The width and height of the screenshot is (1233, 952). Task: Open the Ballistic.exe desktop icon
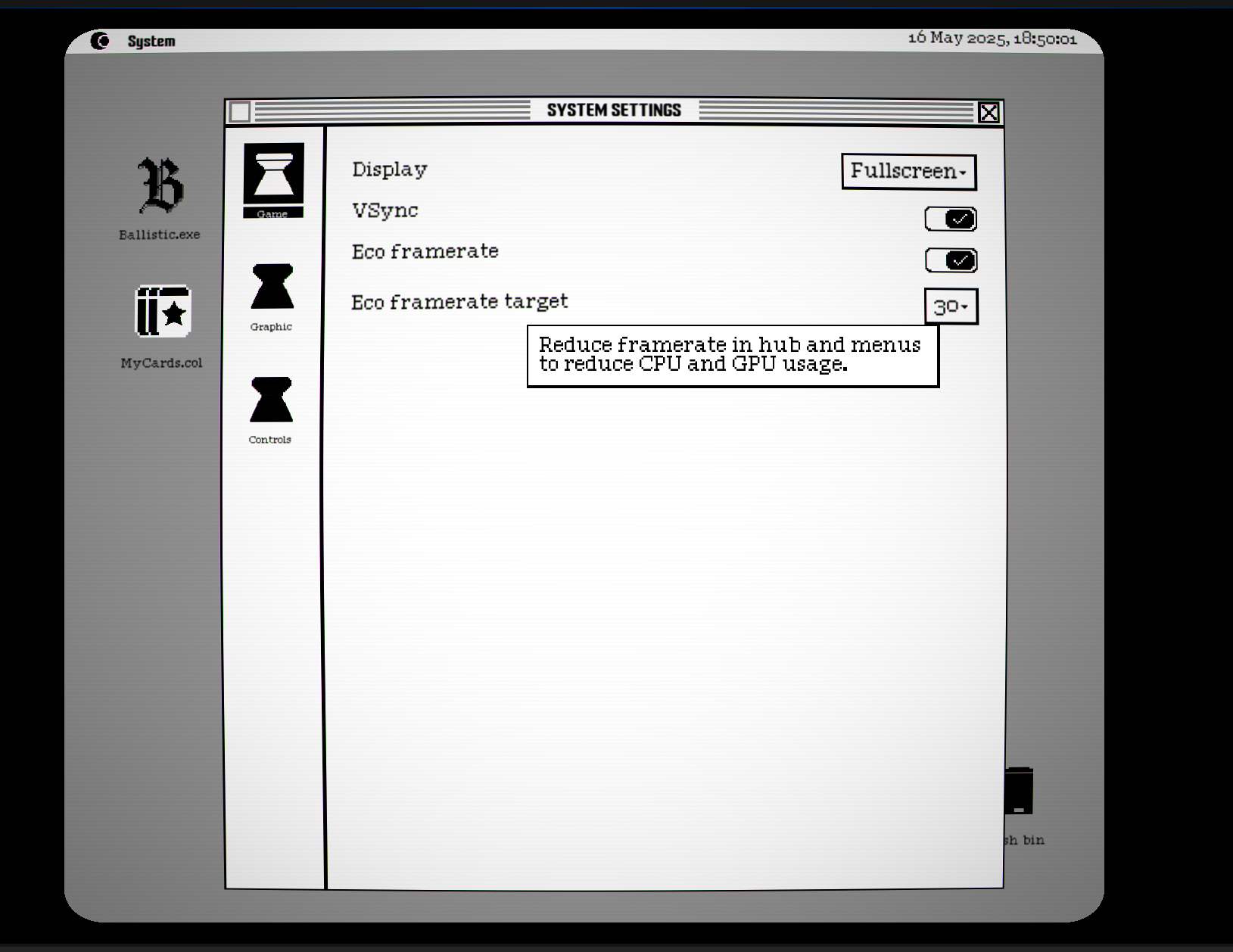coord(160,186)
